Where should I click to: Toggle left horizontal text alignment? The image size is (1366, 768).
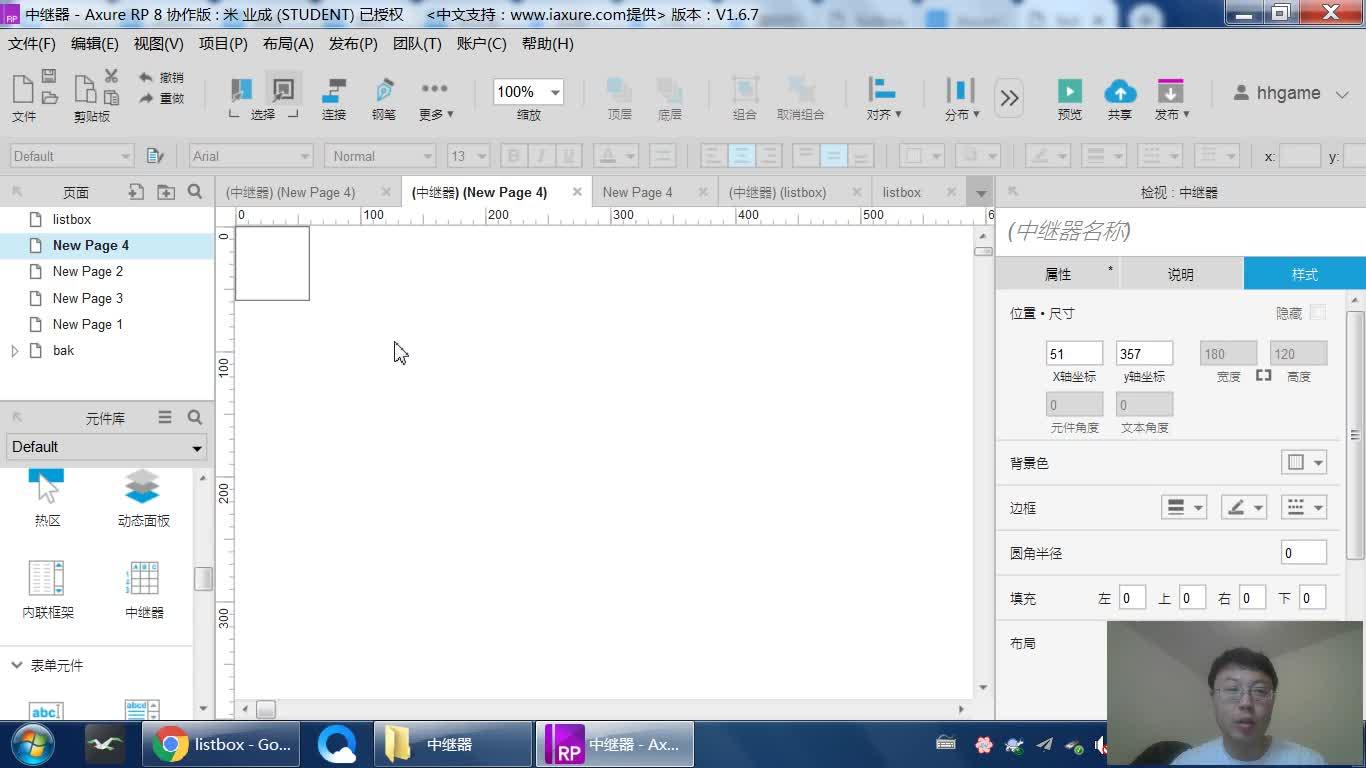(713, 156)
